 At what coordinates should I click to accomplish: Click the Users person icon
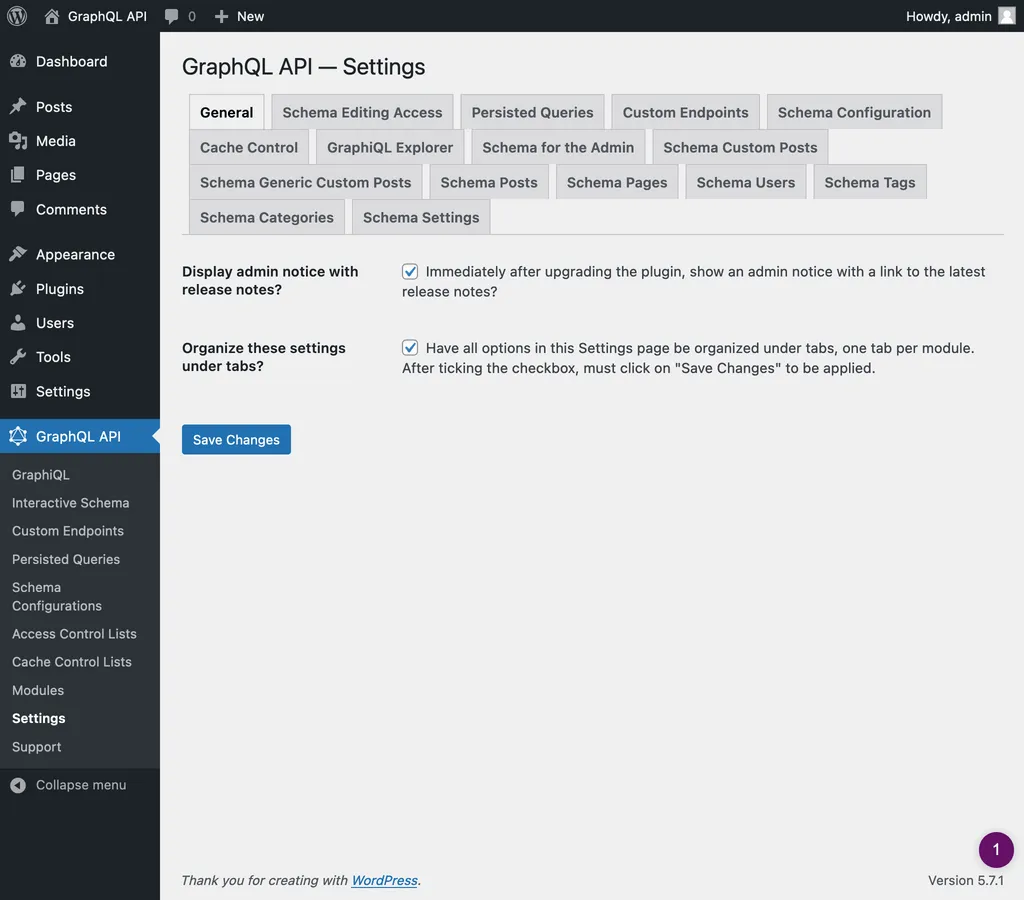[18, 323]
